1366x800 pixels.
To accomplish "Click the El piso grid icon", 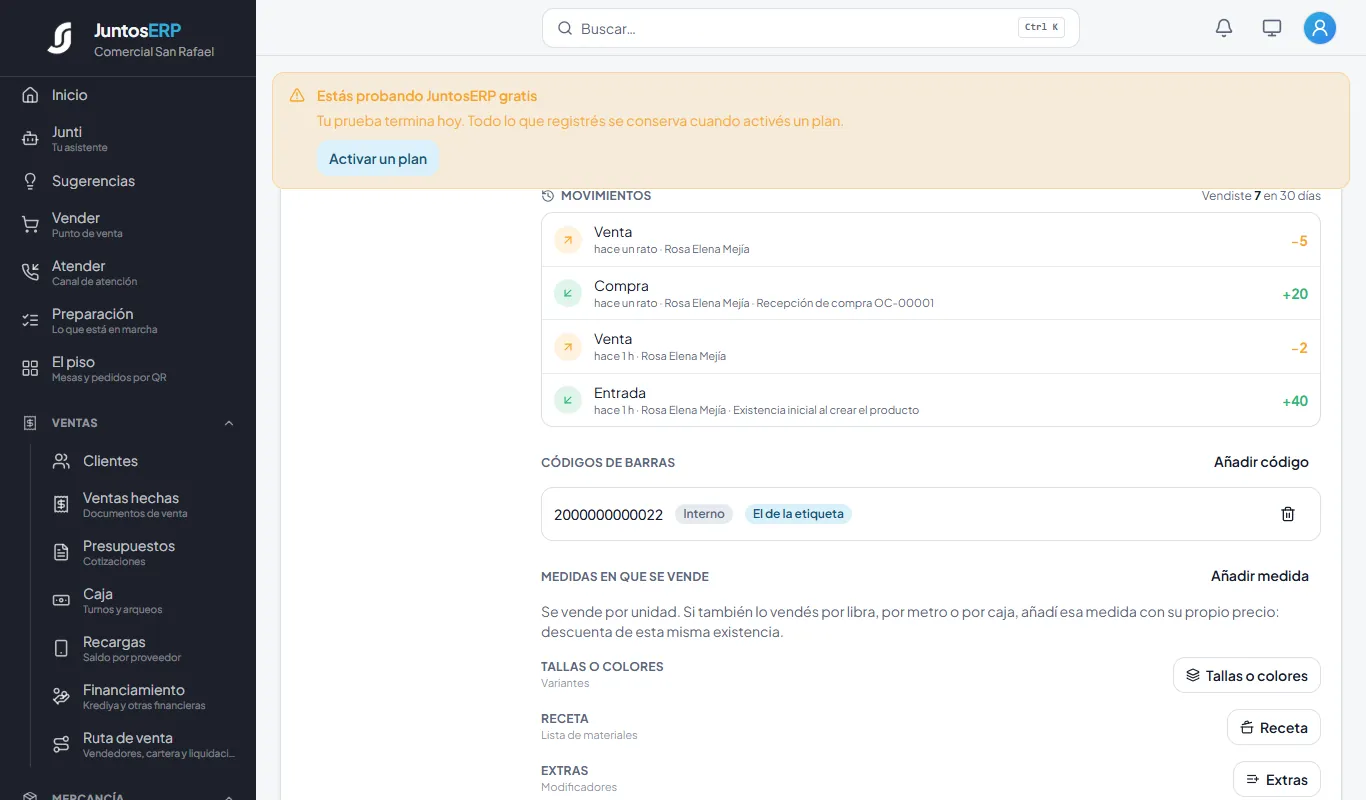I will [x=30, y=369].
